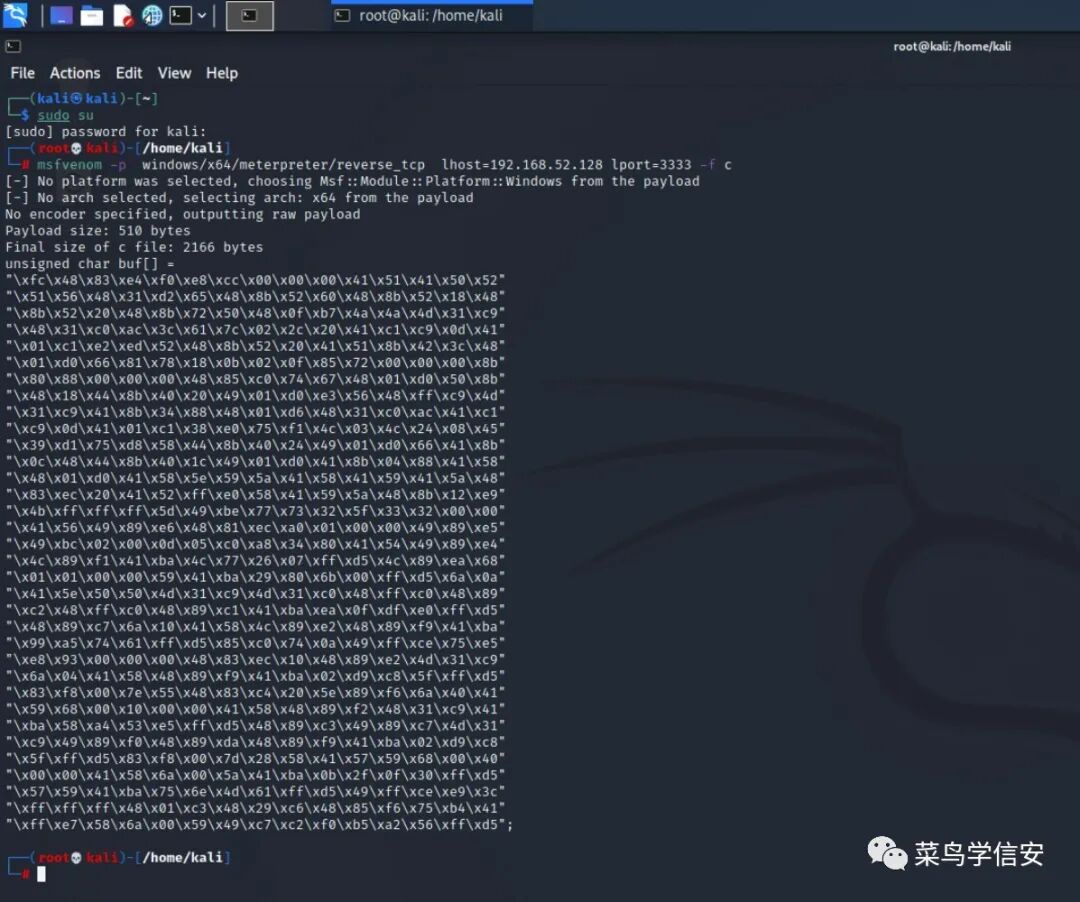
Task: Click the terminal cursor at the bottom prompt
Action: click(41, 874)
